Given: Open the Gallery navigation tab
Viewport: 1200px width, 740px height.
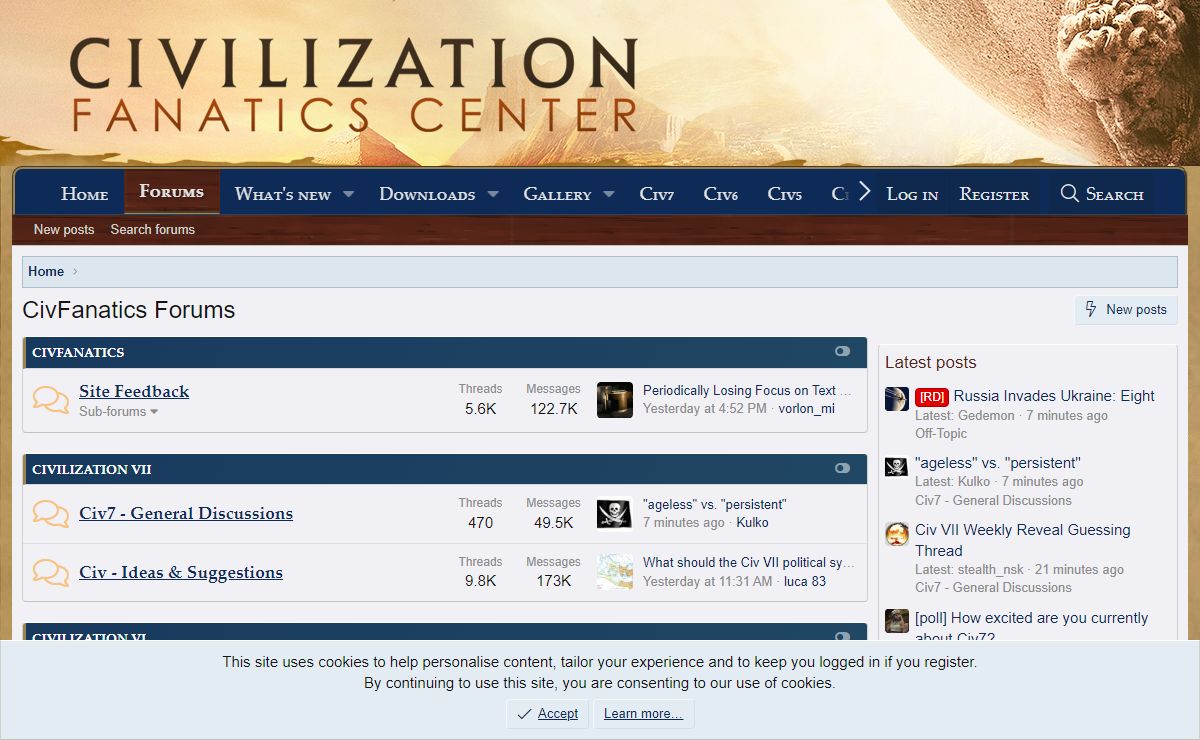Looking at the screenshot, I should (557, 194).
